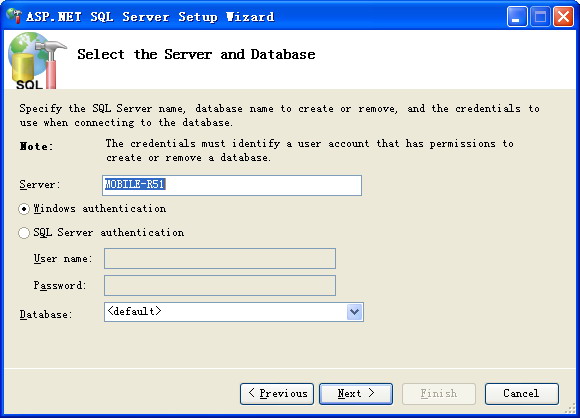This screenshot has width=580, height=418.
Task: Click the Cancel button
Action: pyautogui.click(x=522, y=394)
